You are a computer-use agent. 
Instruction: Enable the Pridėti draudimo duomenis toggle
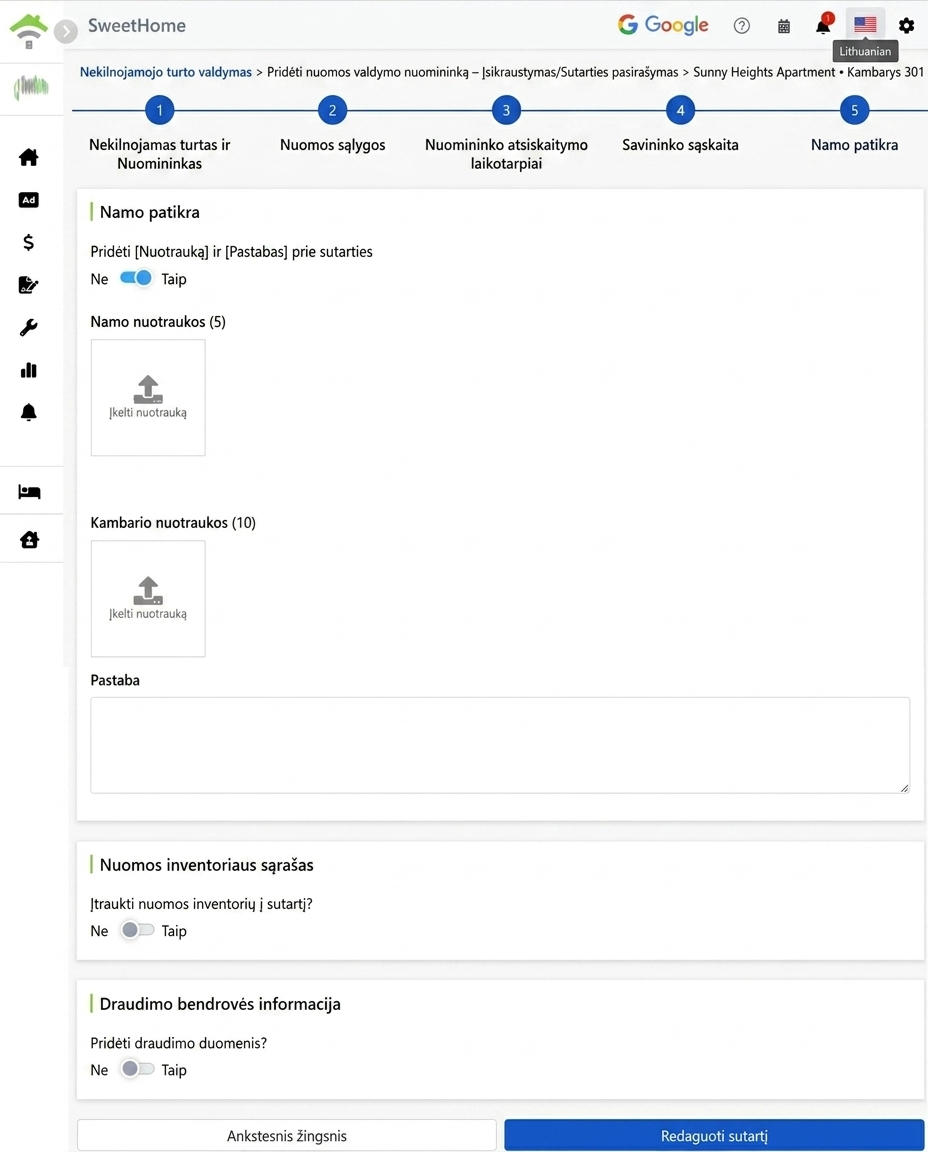tap(137, 1069)
